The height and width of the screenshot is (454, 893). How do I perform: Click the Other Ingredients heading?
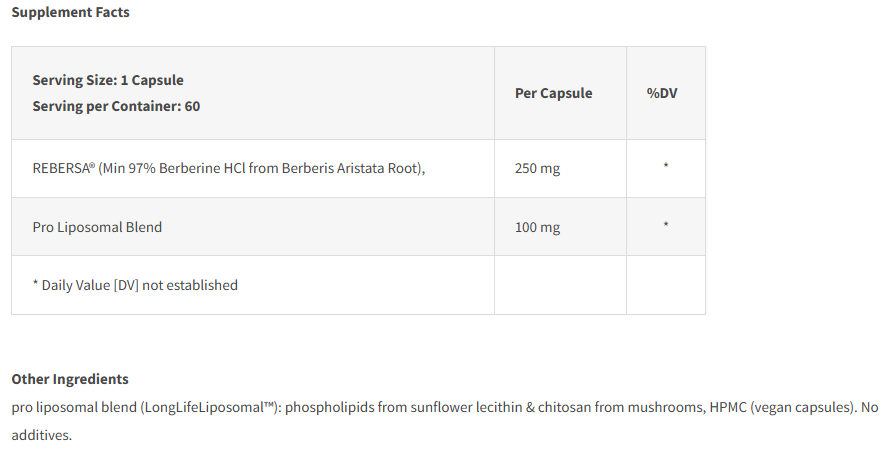tap(70, 379)
